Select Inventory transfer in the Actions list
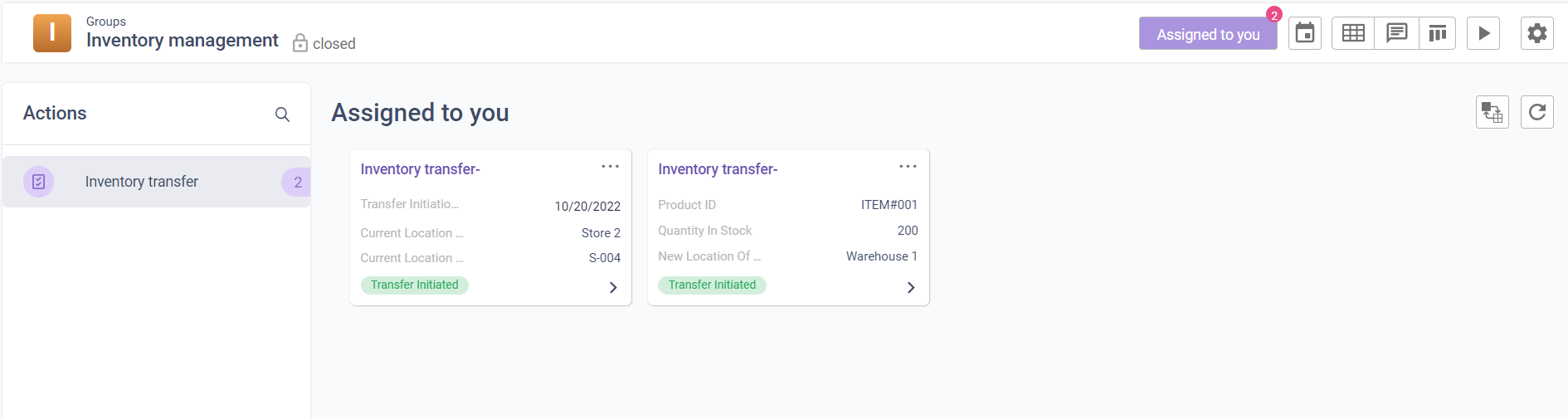The width and height of the screenshot is (1568, 419). 142,182
